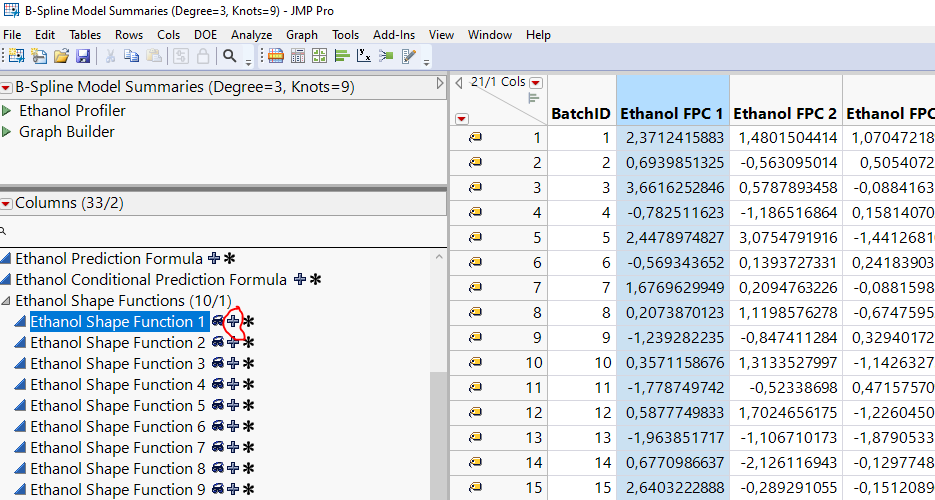Screen dimensions: 935x500
Task: Click the yellow tag marker in row 1
Action: click(x=475, y=138)
